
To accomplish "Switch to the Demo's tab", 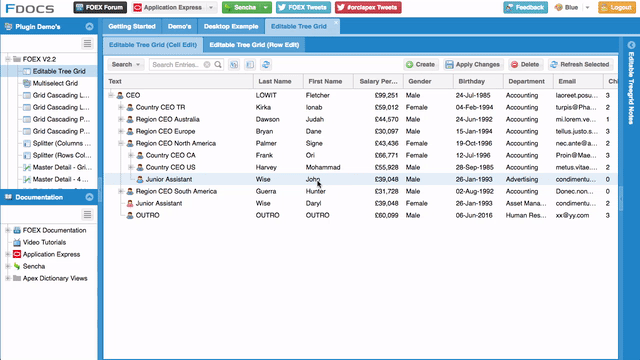I will [x=179, y=27].
